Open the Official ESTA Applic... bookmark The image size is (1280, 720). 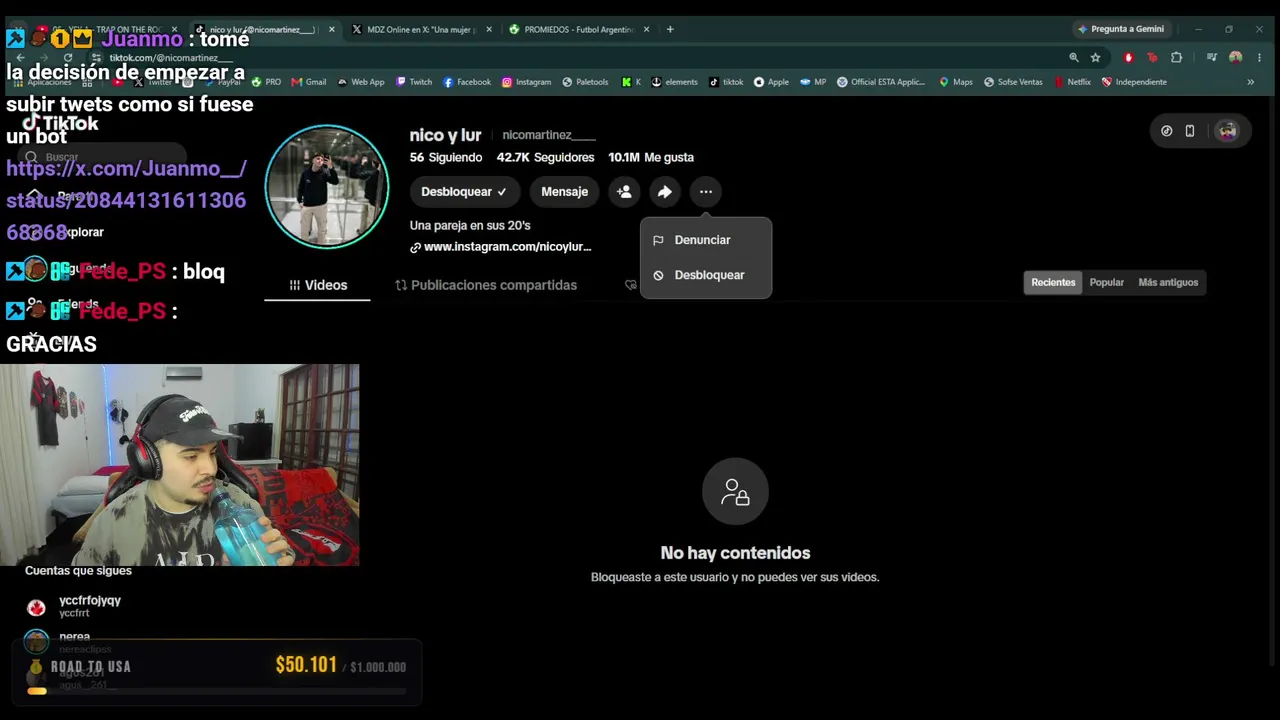[881, 82]
